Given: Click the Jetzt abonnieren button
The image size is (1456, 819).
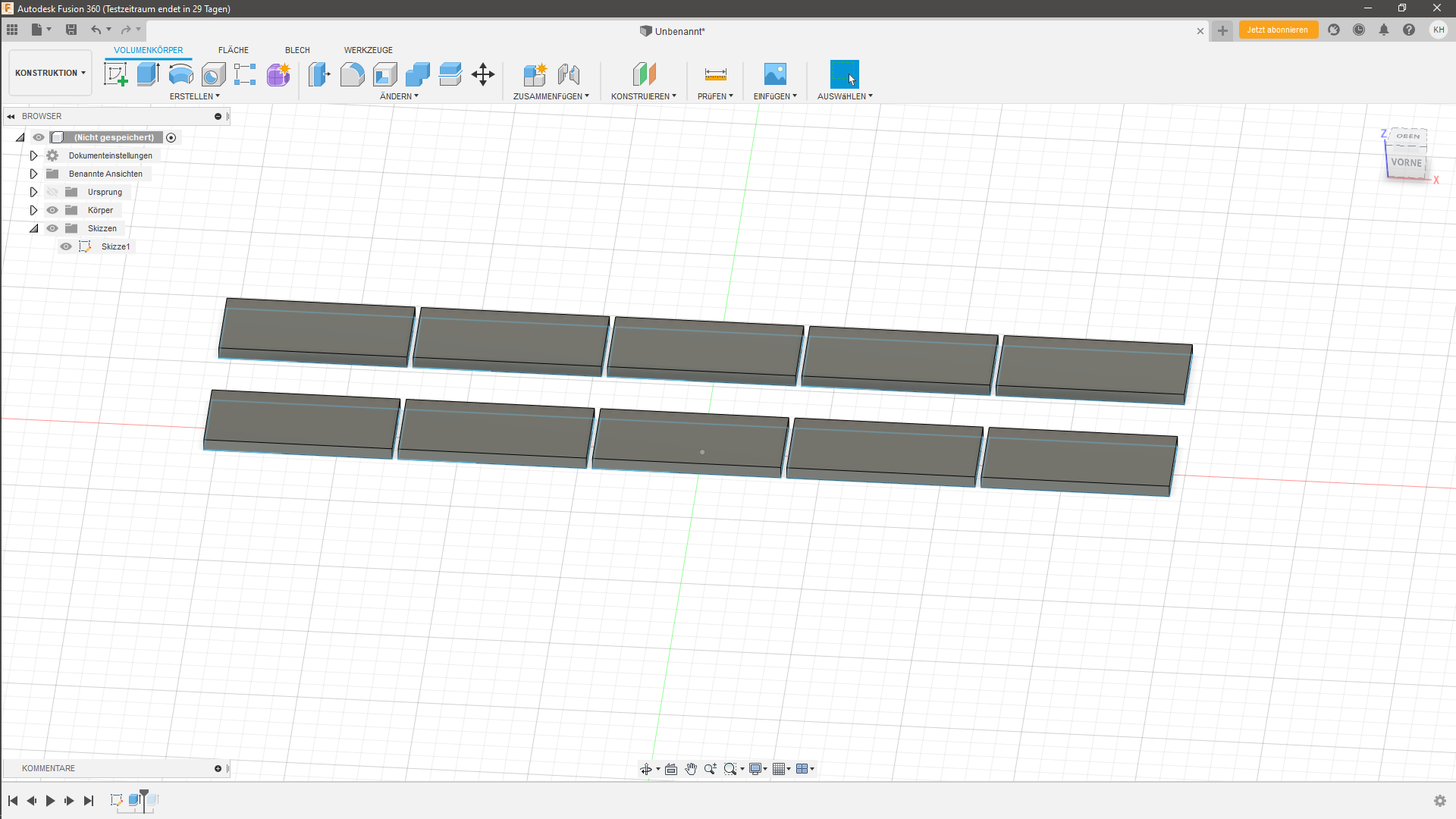Looking at the screenshot, I should pyautogui.click(x=1278, y=30).
